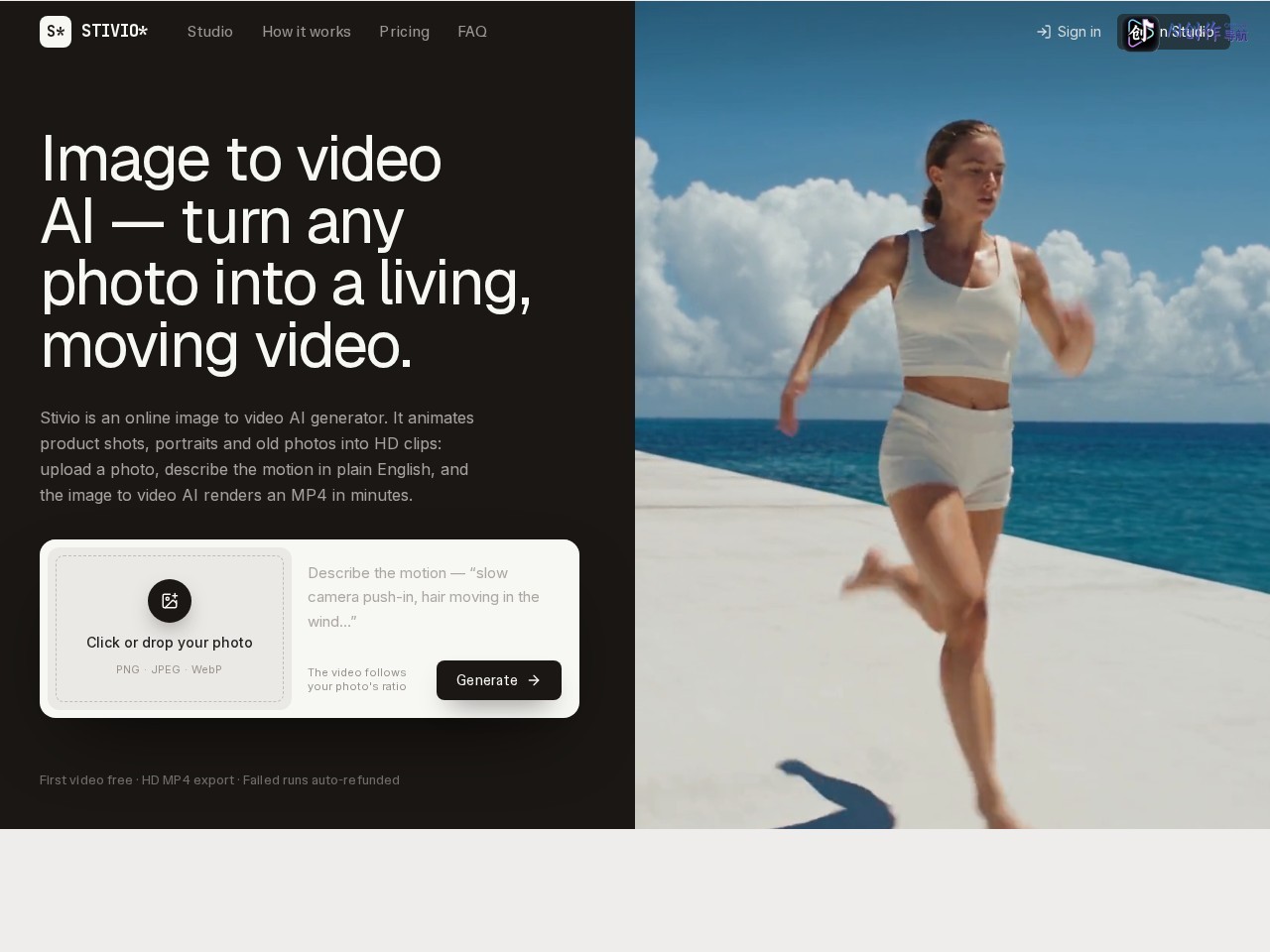1270x952 pixels.
Task: Open the Studio nav item
Action: point(210,32)
